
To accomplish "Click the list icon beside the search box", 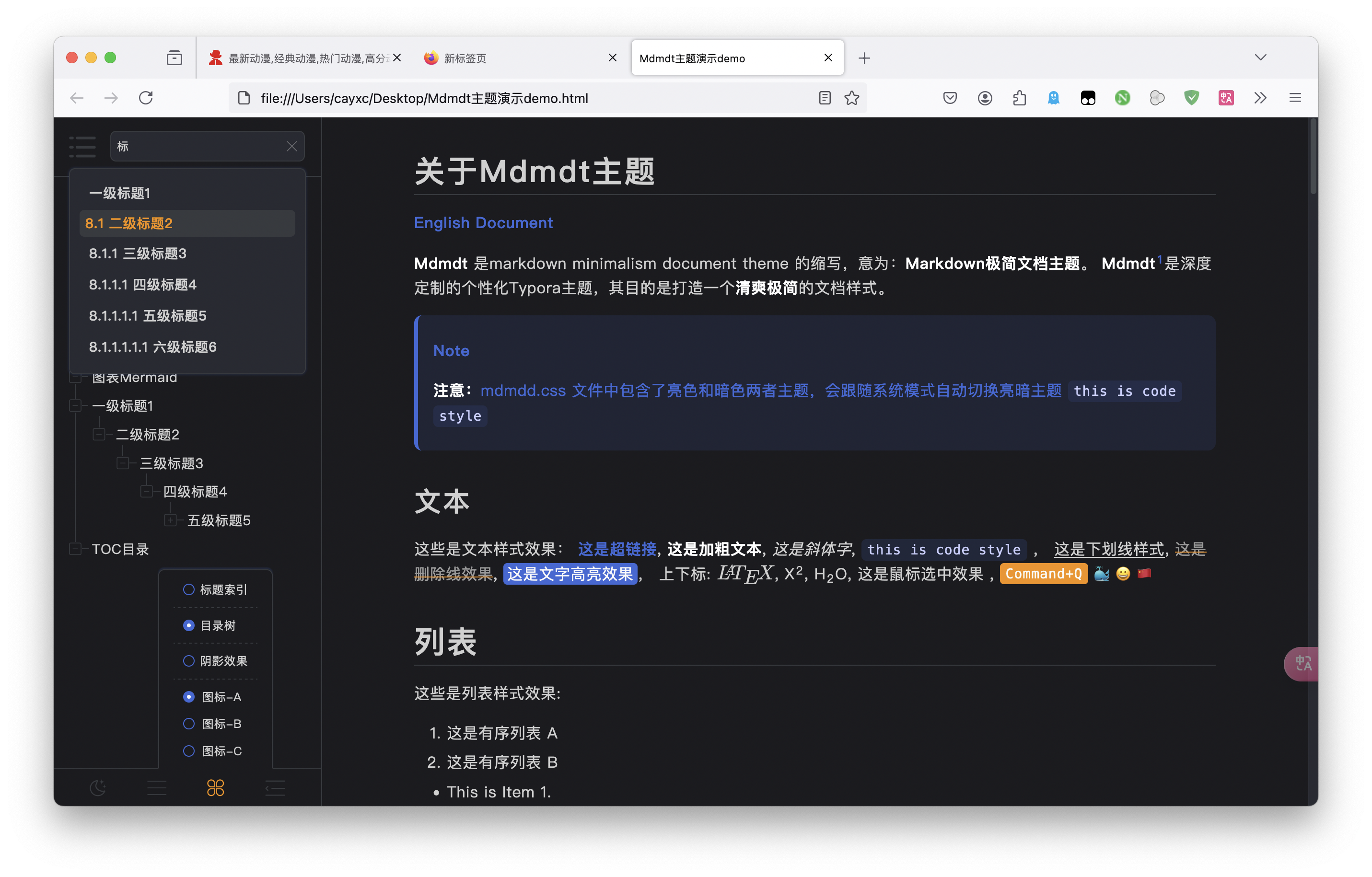I will tap(82, 146).
